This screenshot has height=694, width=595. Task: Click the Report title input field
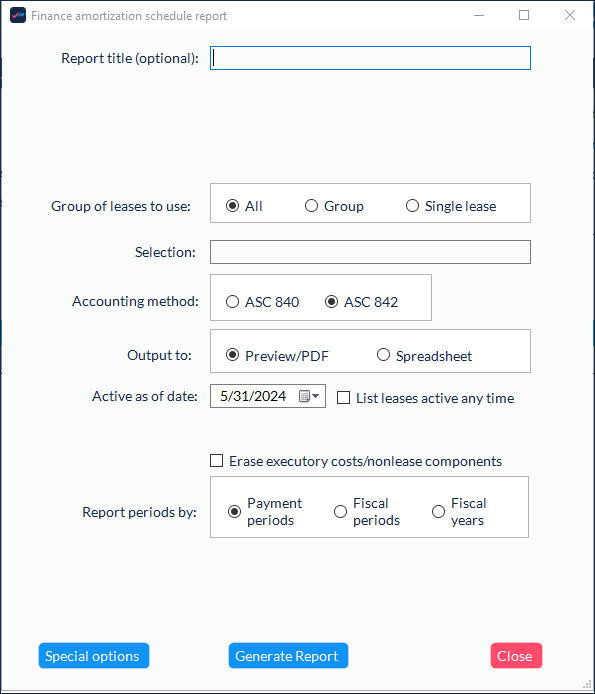point(370,58)
